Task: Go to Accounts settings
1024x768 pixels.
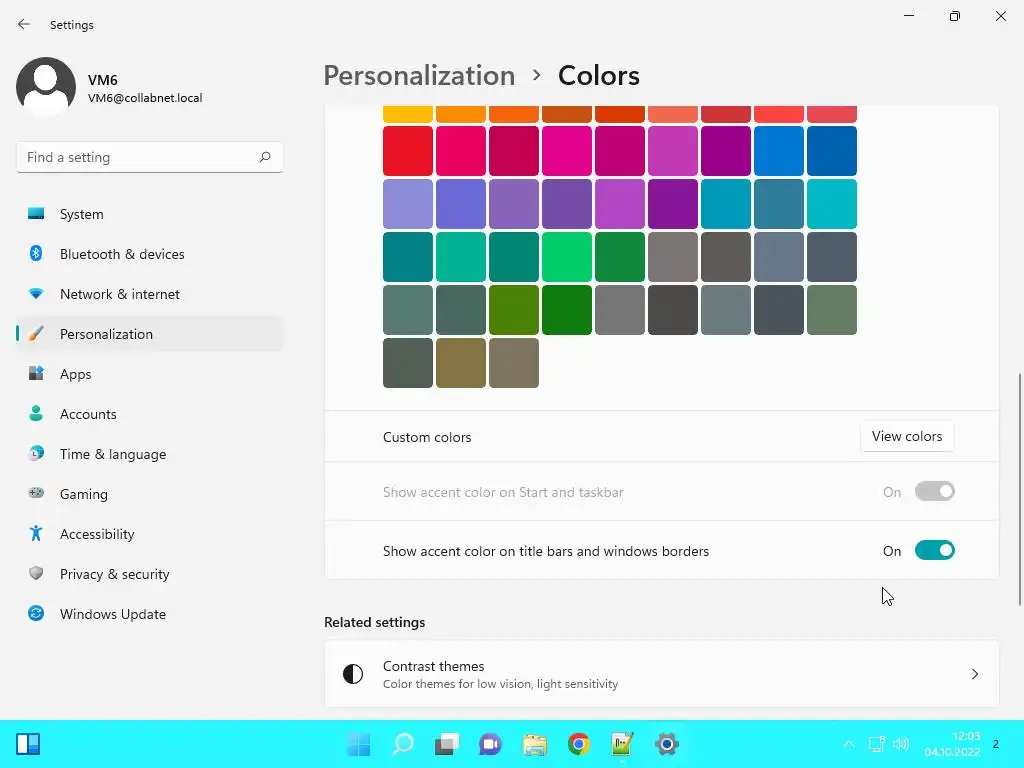Action: click(150, 413)
